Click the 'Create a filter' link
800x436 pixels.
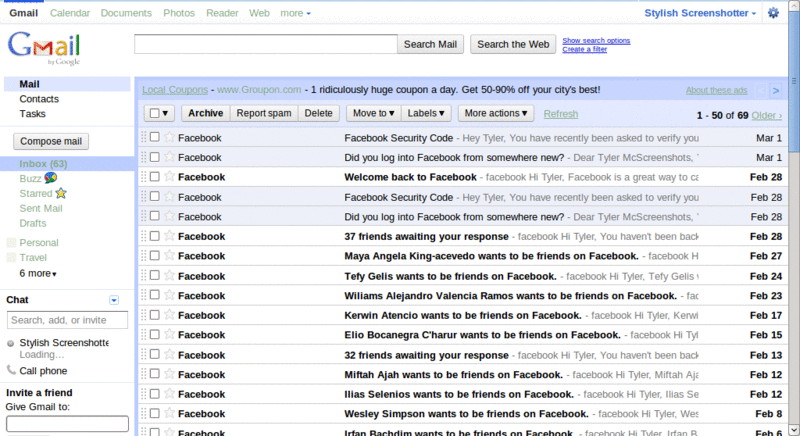(x=585, y=49)
